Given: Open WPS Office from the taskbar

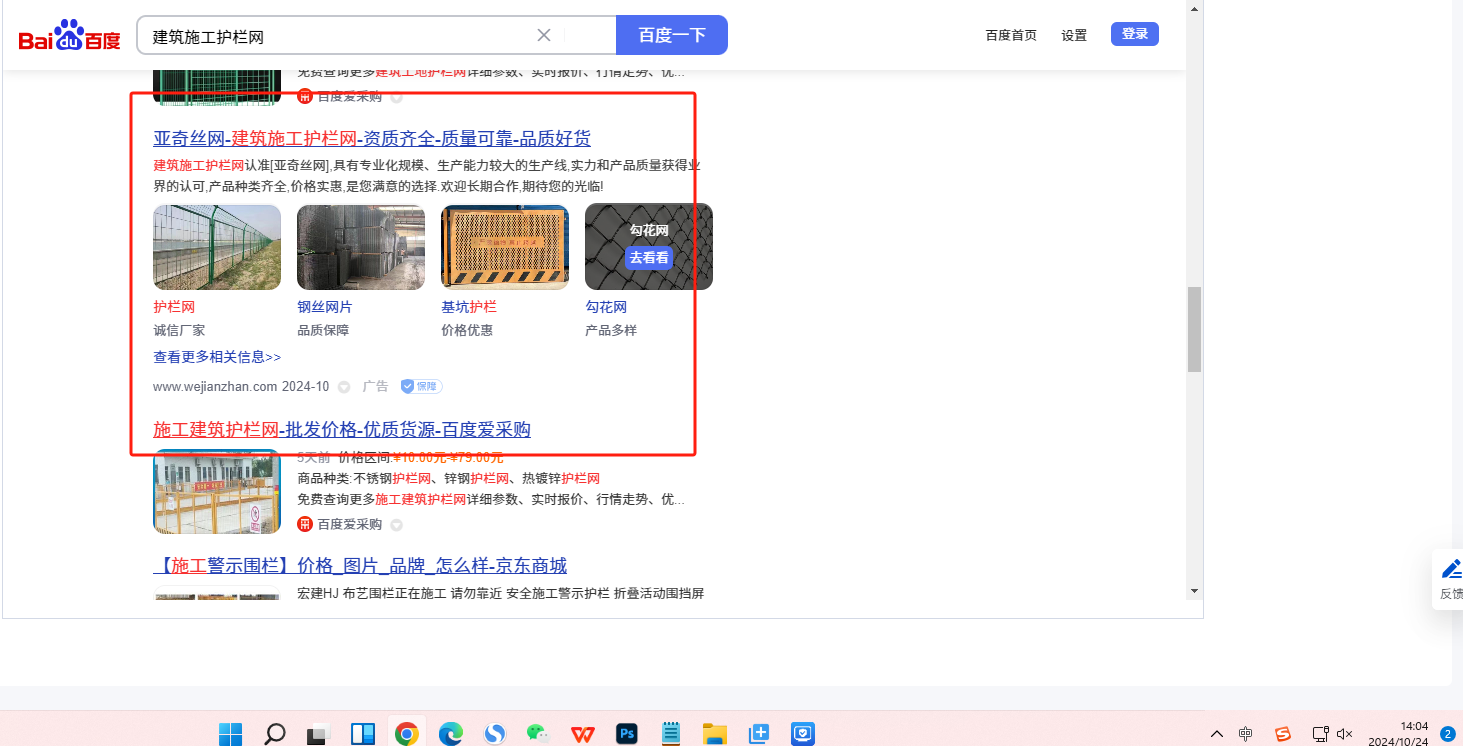Looking at the screenshot, I should (582, 734).
